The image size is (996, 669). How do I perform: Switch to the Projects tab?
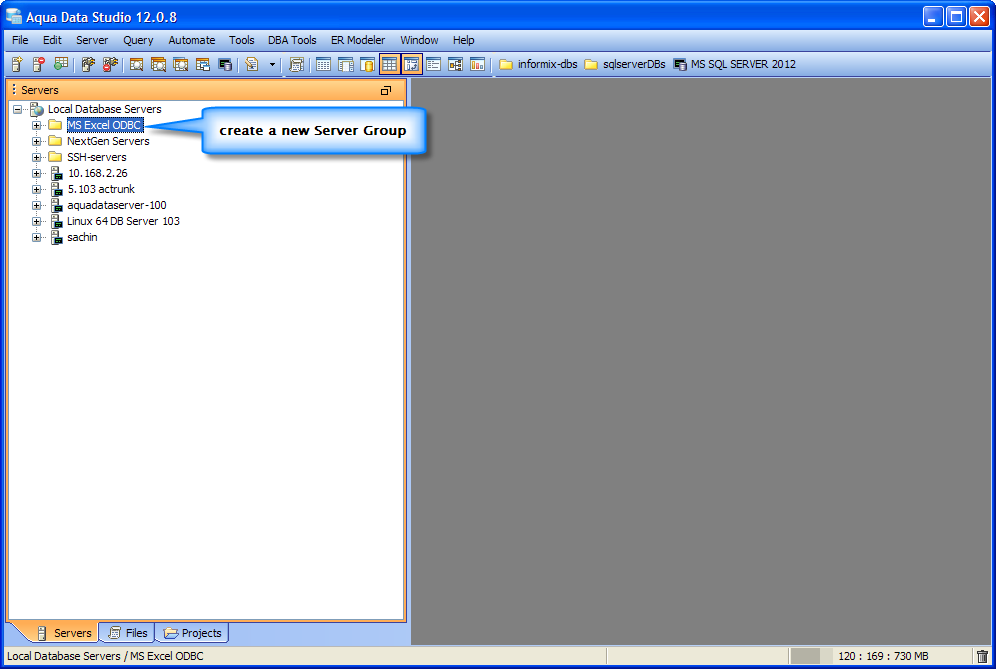(x=192, y=633)
